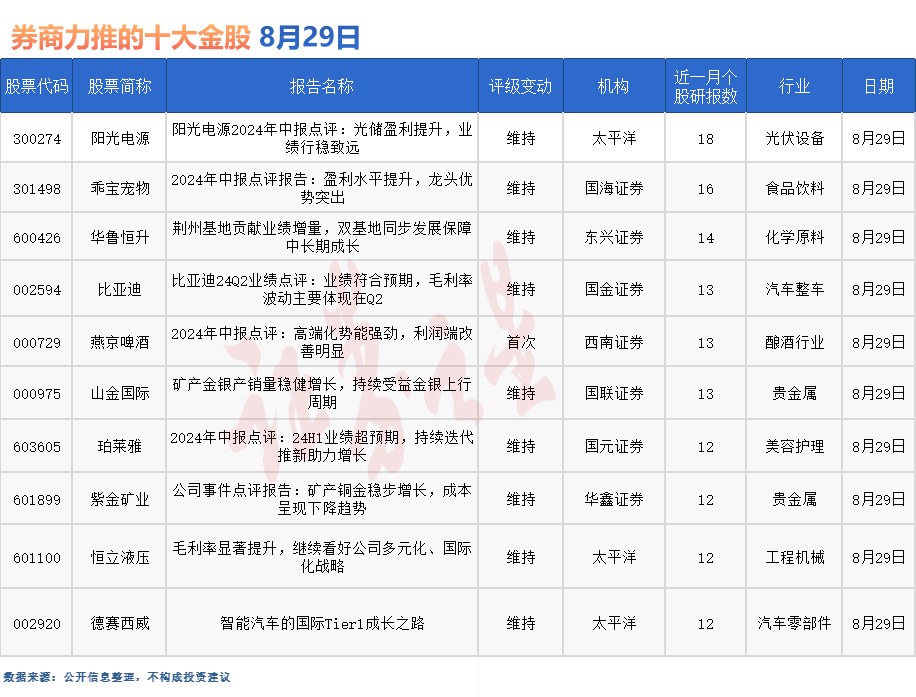The width and height of the screenshot is (916, 697).
Task: Click industry 酿酒行业
Action: (794, 342)
